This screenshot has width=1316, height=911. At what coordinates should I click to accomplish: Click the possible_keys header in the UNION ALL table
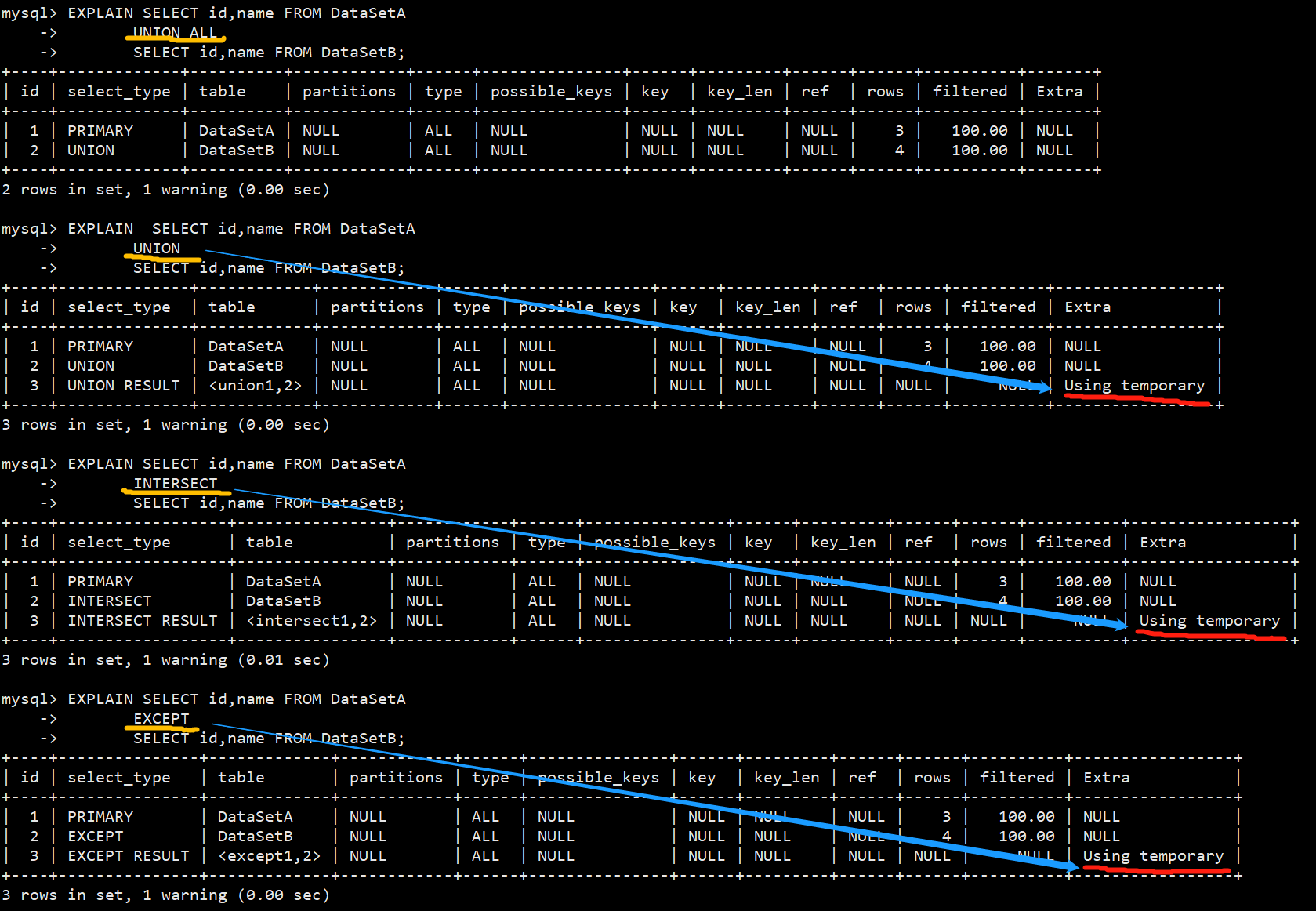[552, 92]
